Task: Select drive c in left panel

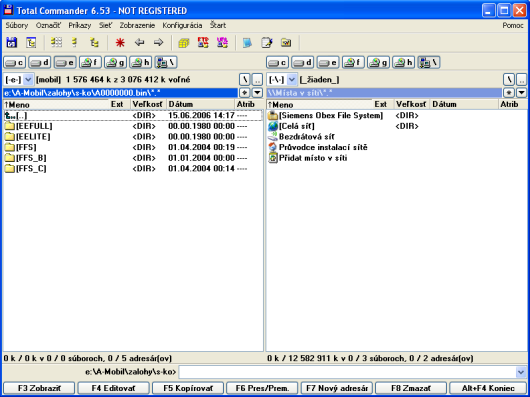Action: point(15,63)
